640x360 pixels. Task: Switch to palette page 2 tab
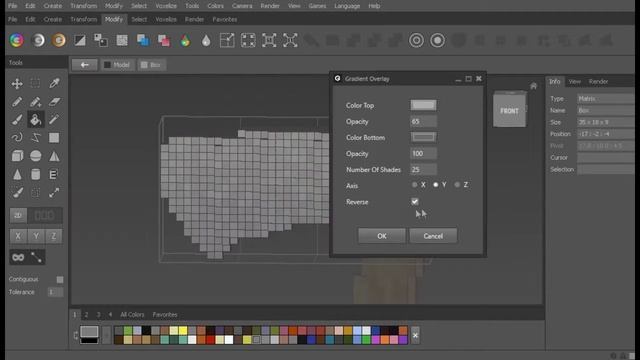87,315
